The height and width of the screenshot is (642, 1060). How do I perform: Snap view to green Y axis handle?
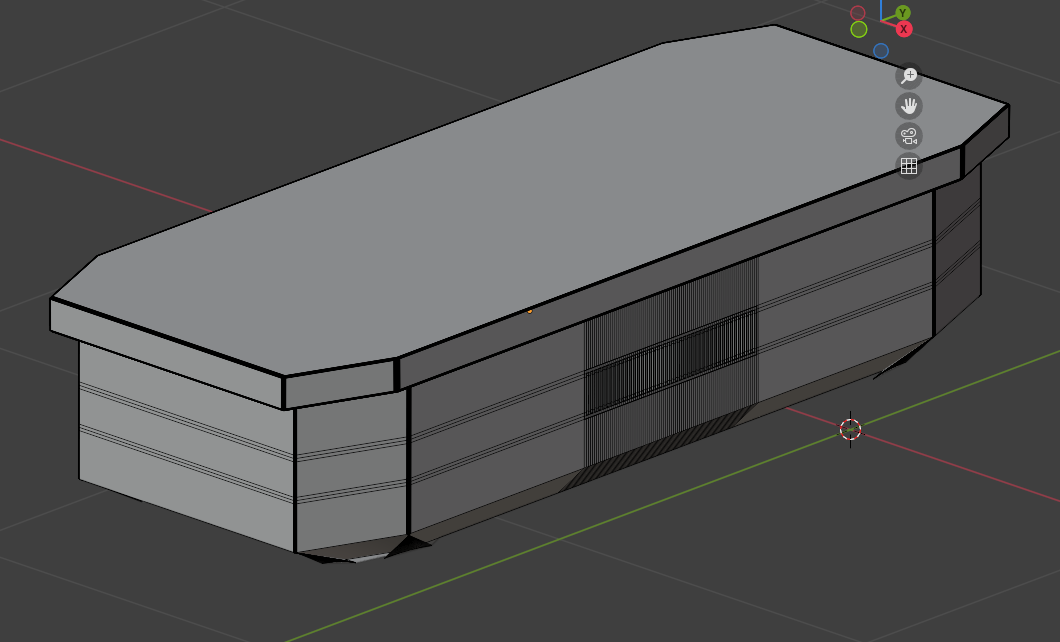903,13
